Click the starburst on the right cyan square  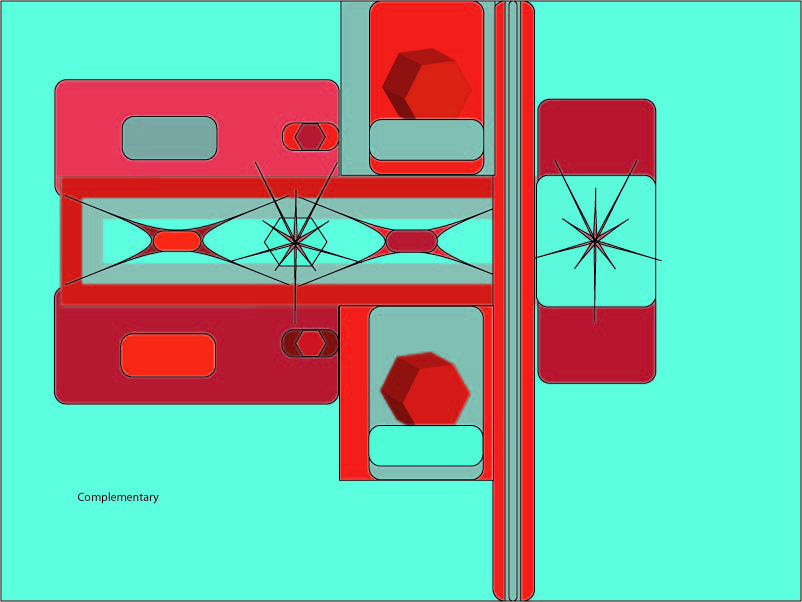(595, 240)
